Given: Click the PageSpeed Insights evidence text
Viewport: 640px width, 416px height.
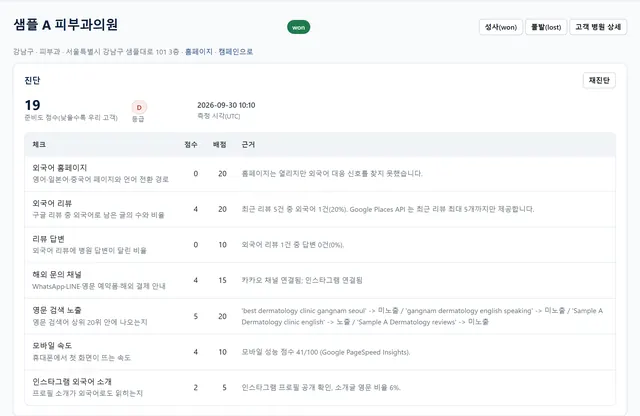Looking at the screenshot, I should [x=326, y=352].
